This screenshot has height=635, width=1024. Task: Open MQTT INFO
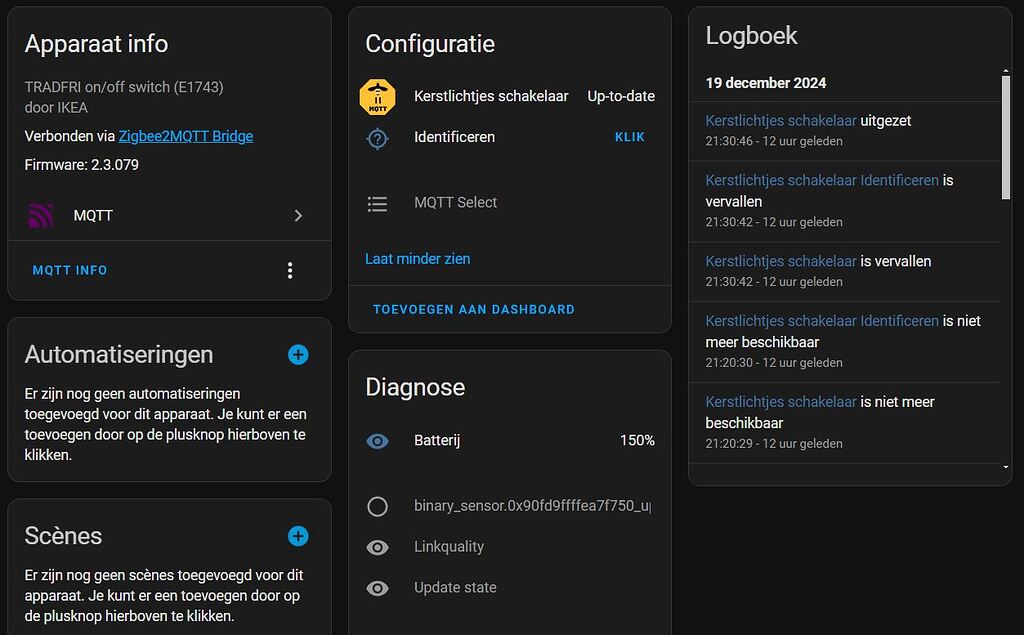point(69,270)
